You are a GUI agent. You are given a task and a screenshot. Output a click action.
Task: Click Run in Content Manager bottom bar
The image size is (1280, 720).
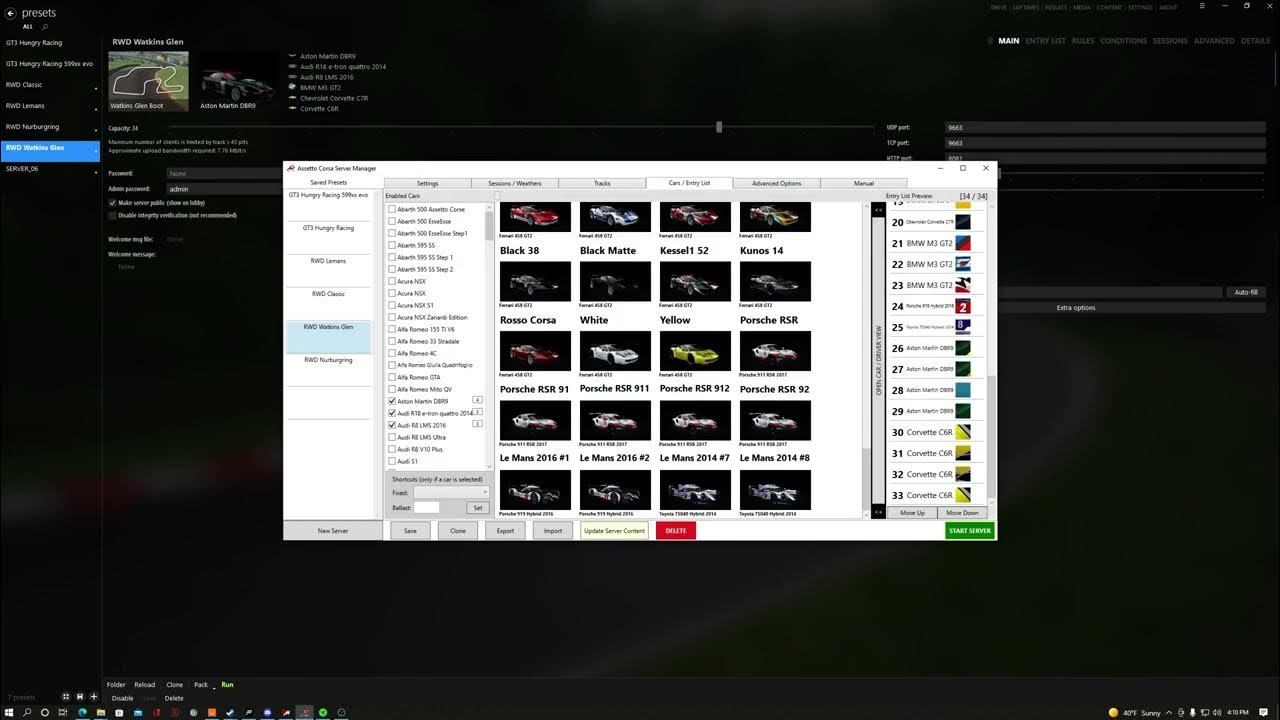point(227,685)
